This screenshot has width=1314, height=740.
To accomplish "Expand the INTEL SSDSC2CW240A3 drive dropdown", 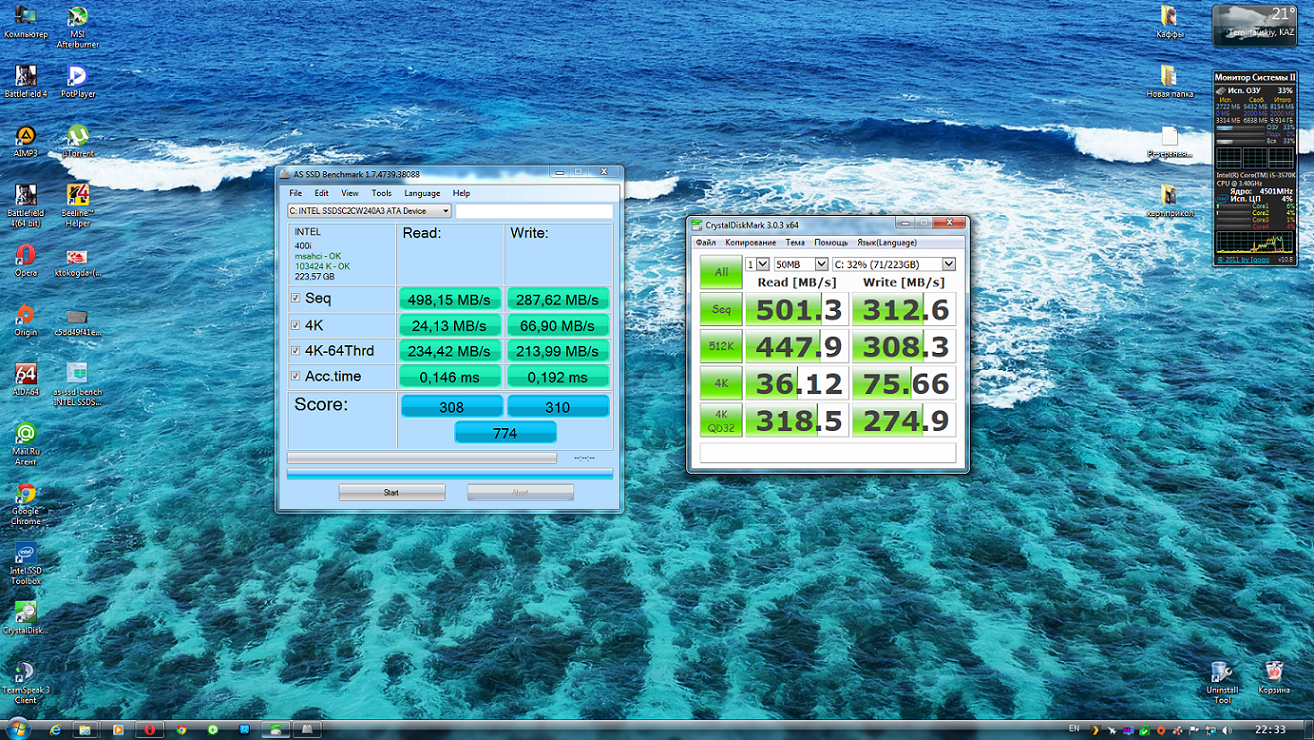I will coord(369,211).
